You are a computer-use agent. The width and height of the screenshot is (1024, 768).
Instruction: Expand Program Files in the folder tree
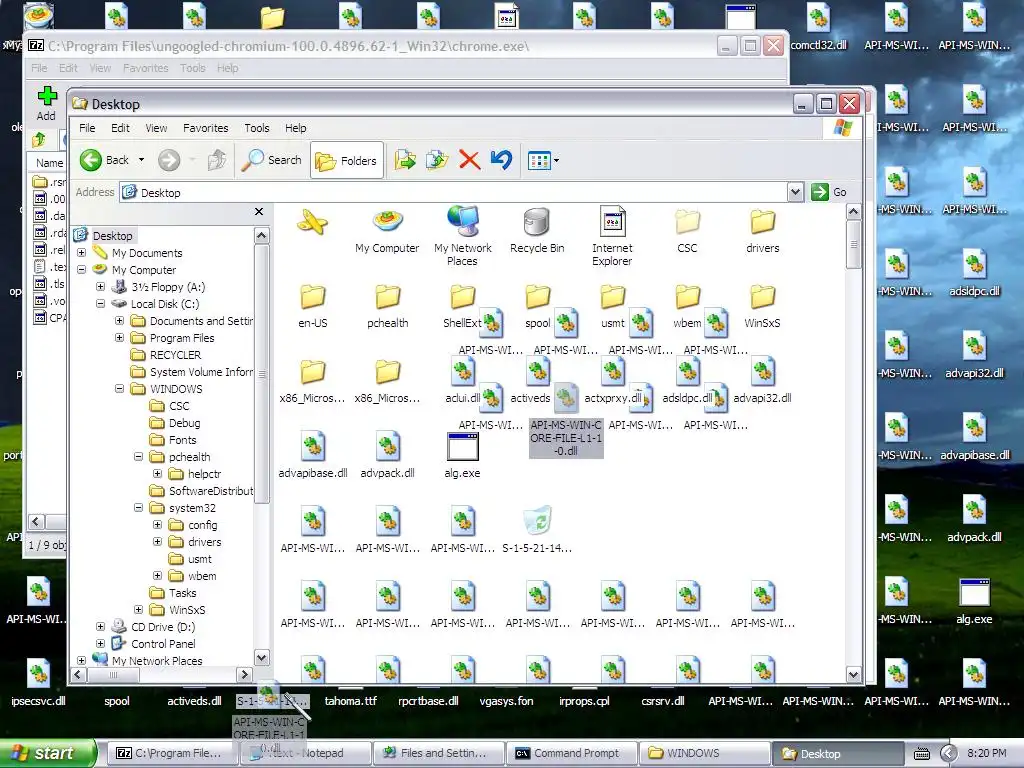[120, 338]
